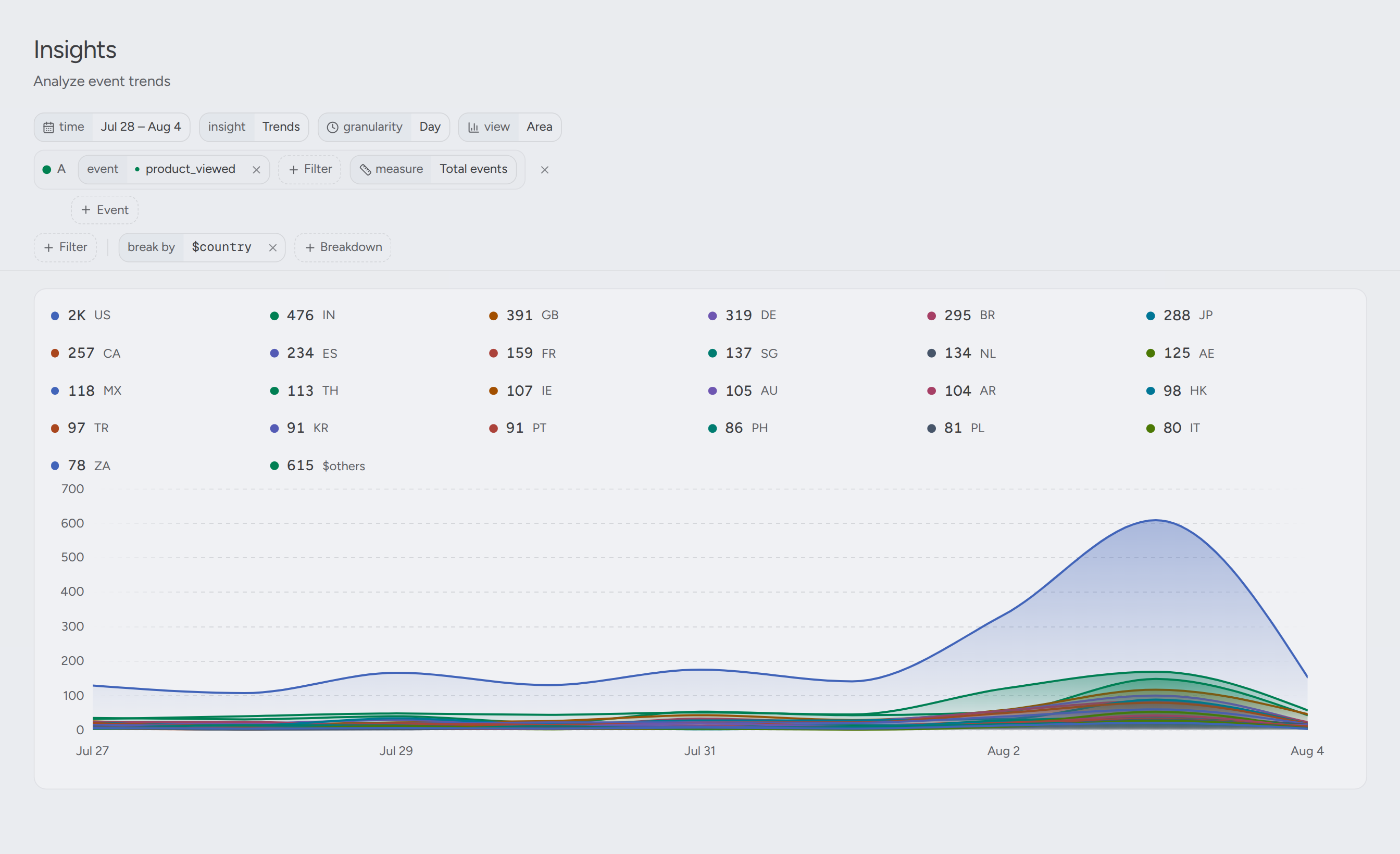Toggle the KR legend entry
Image resolution: width=1400 pixels, height=854 pixels.
point(299,429)
